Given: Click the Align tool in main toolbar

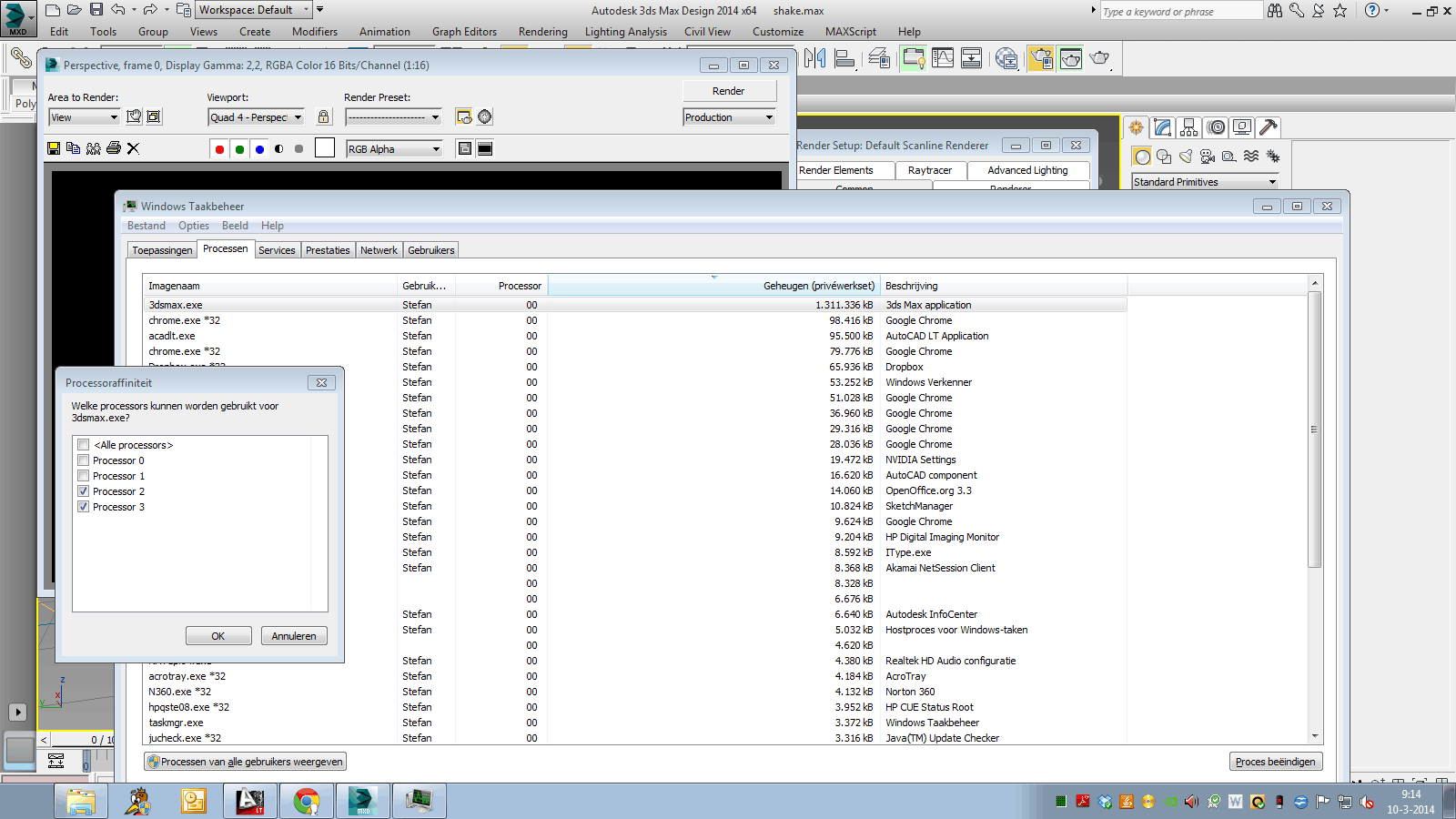Looking at the screenshot, I should pos(844,58).
